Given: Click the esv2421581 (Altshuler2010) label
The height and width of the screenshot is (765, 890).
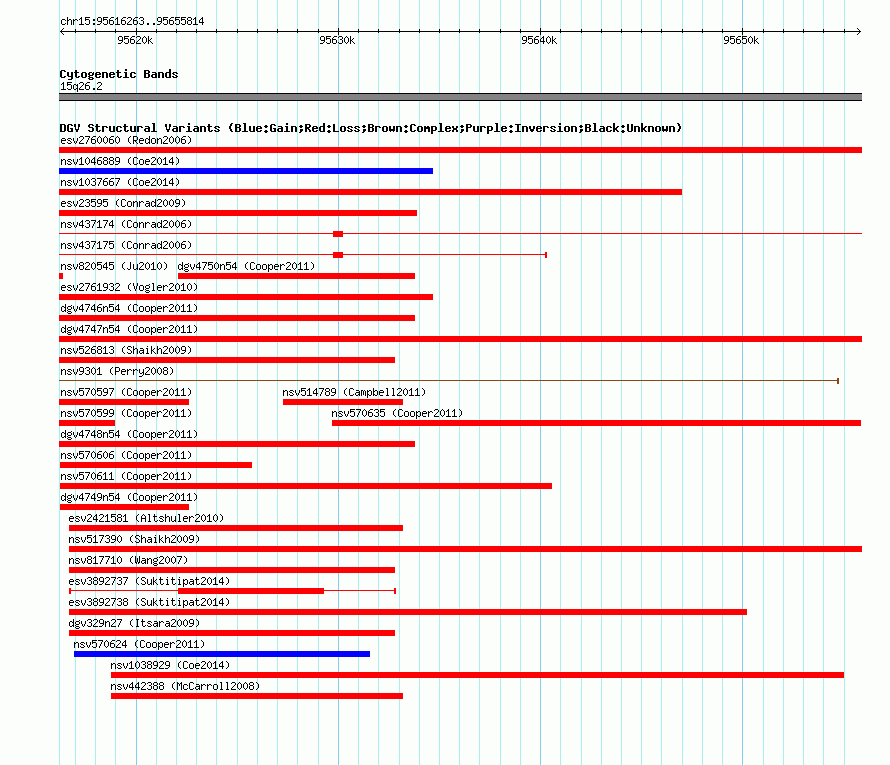Looking at the screenshot, I should pos(146,518).
